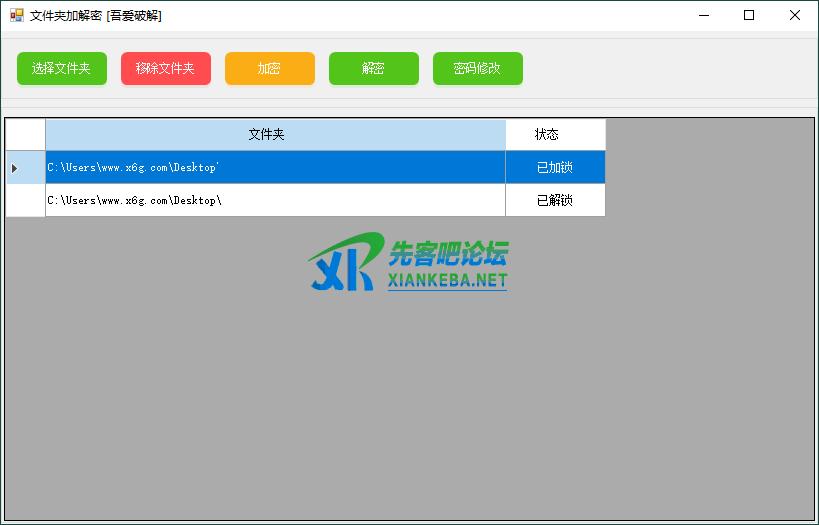
Task: Click the 状态 column header
Action: point(555,134)
